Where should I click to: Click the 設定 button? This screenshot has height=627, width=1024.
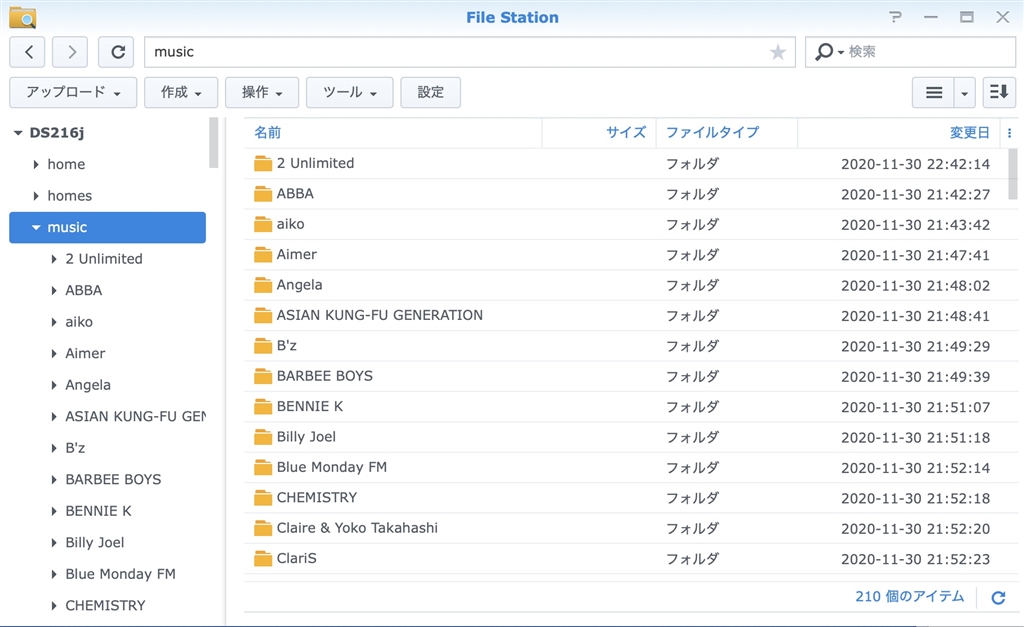(x=430, y=92)
